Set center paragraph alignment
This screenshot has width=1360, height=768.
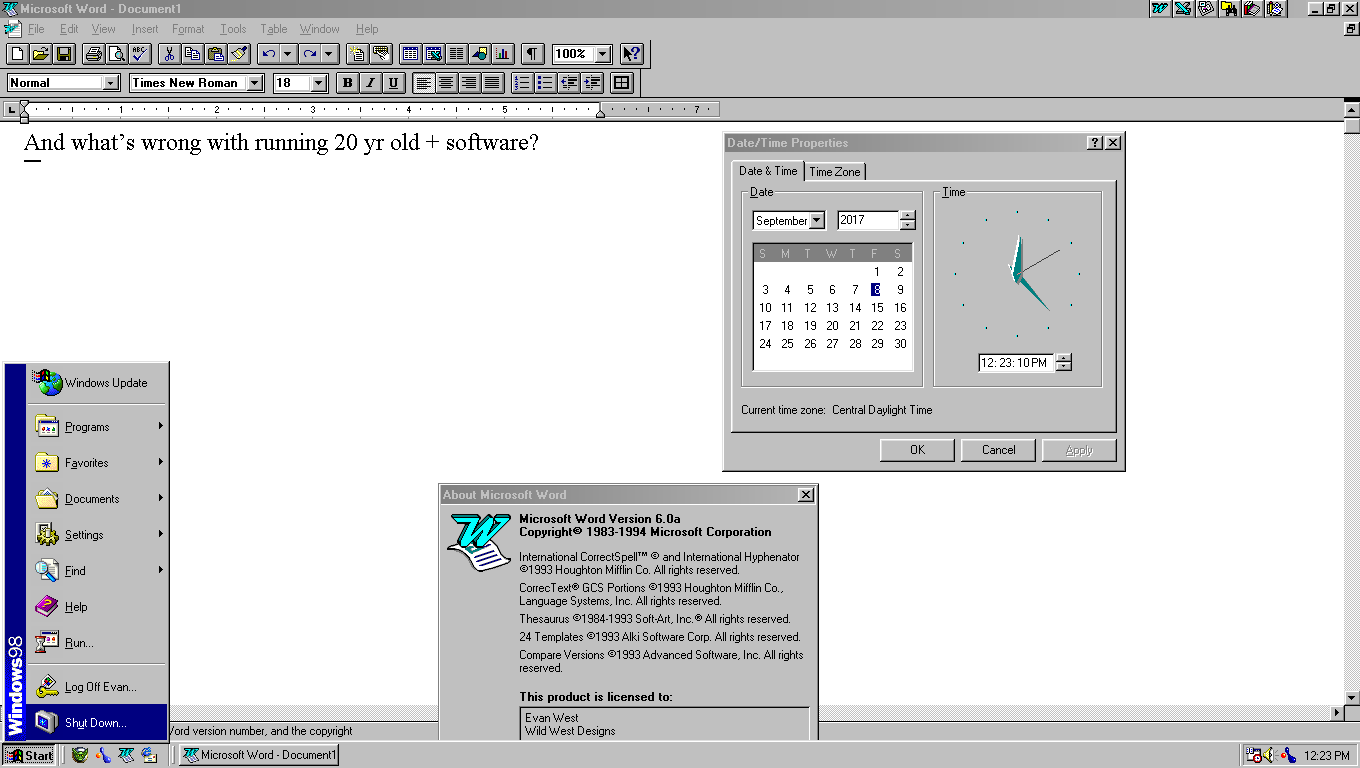point(447,83)
